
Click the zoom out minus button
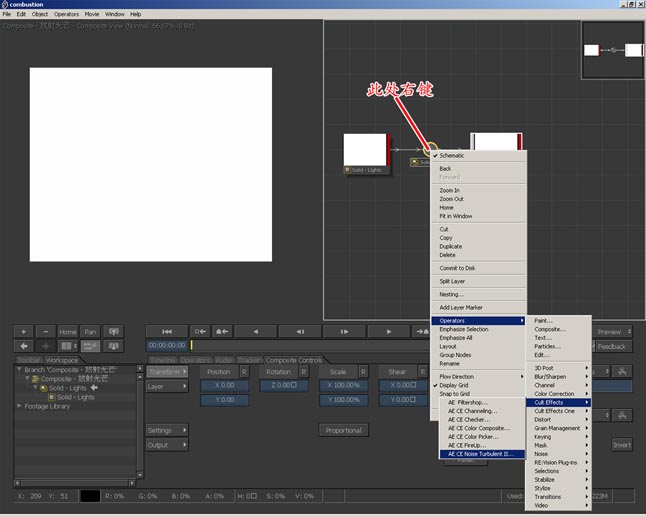46,332
